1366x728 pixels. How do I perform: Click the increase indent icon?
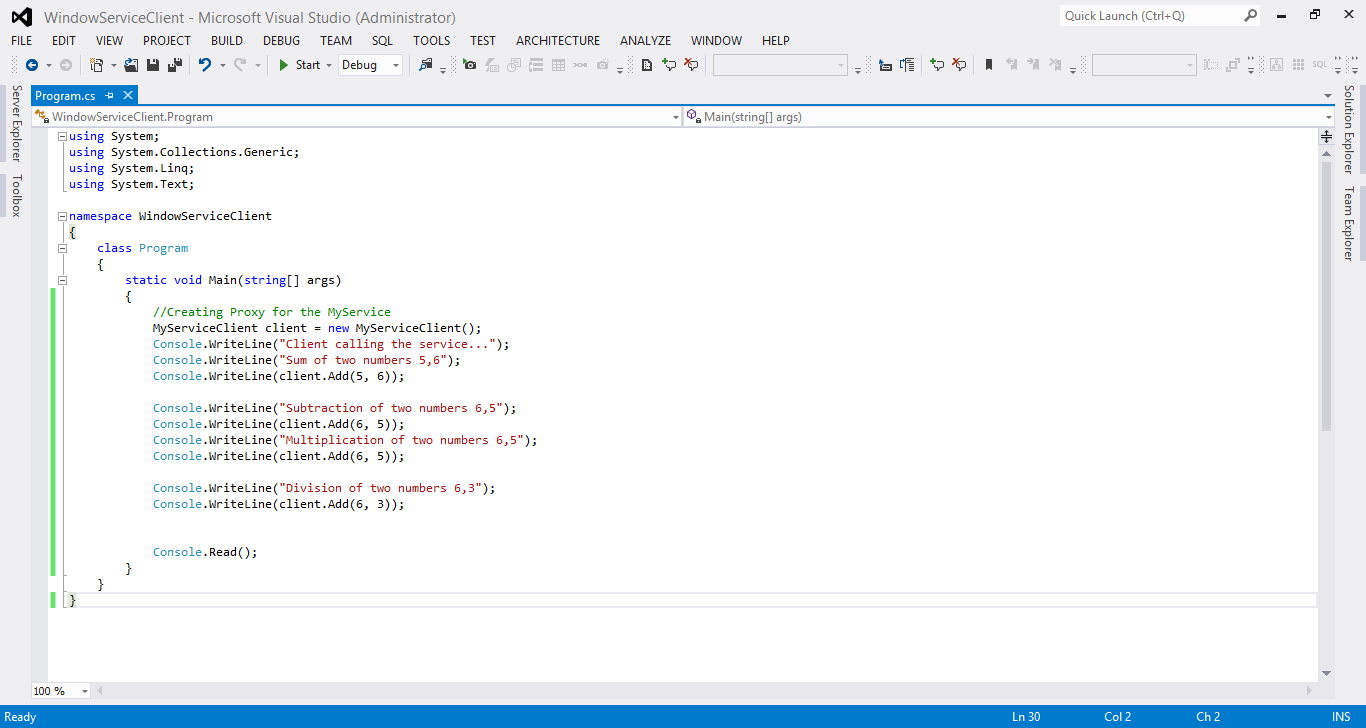coord(907,65)
